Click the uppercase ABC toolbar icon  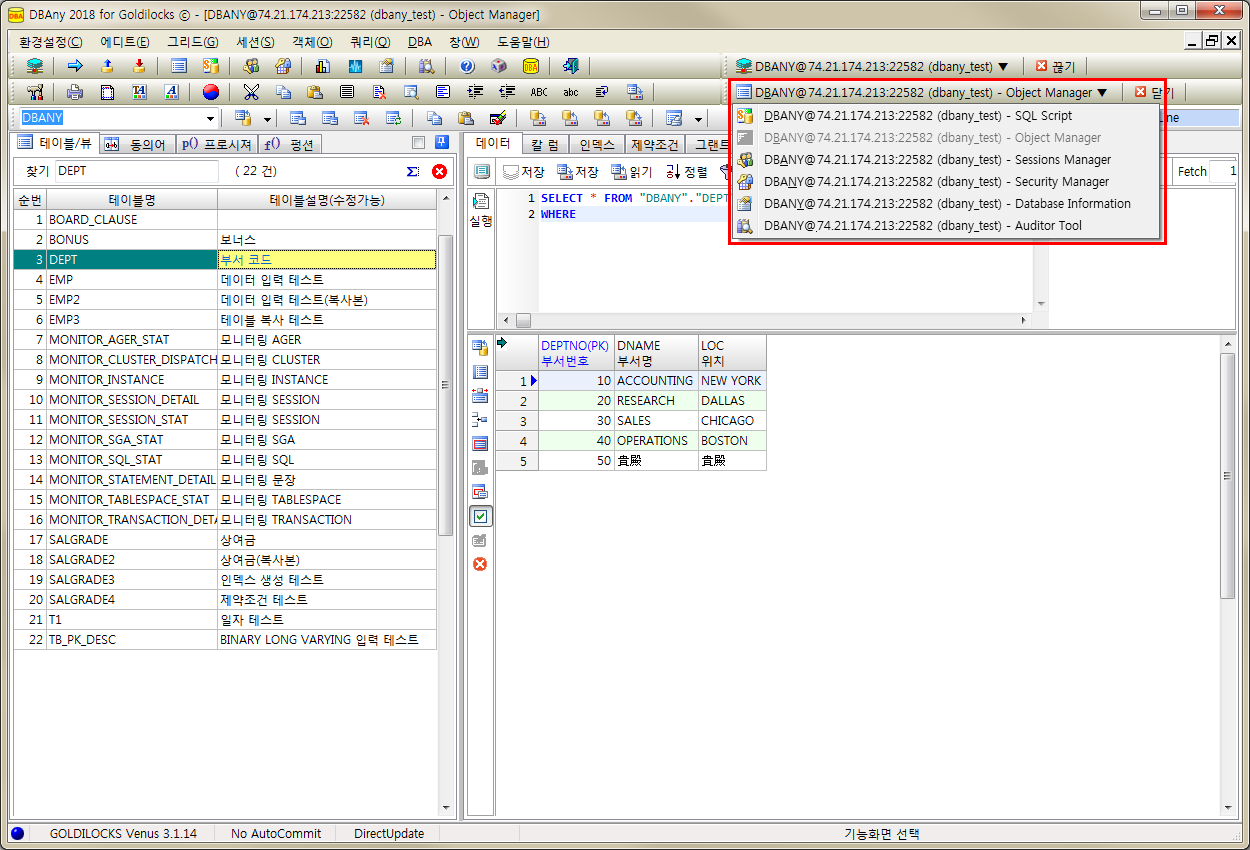539,92
